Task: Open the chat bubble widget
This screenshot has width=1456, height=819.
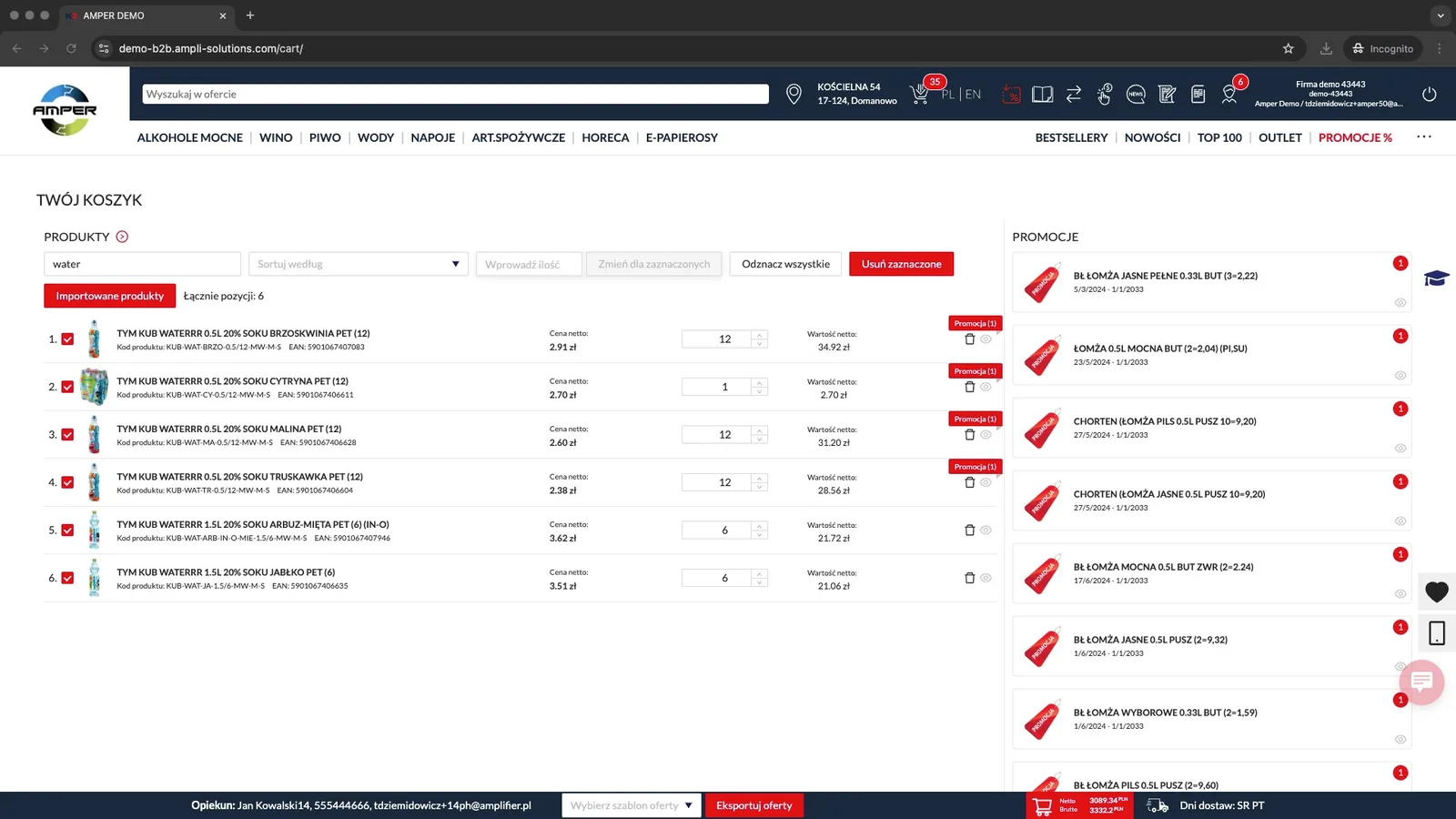Action: pos(1421,681)
